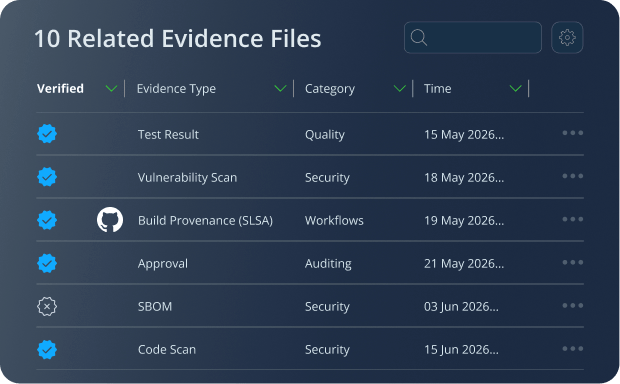Click the search magnifier icon

(x=419, y=38)
